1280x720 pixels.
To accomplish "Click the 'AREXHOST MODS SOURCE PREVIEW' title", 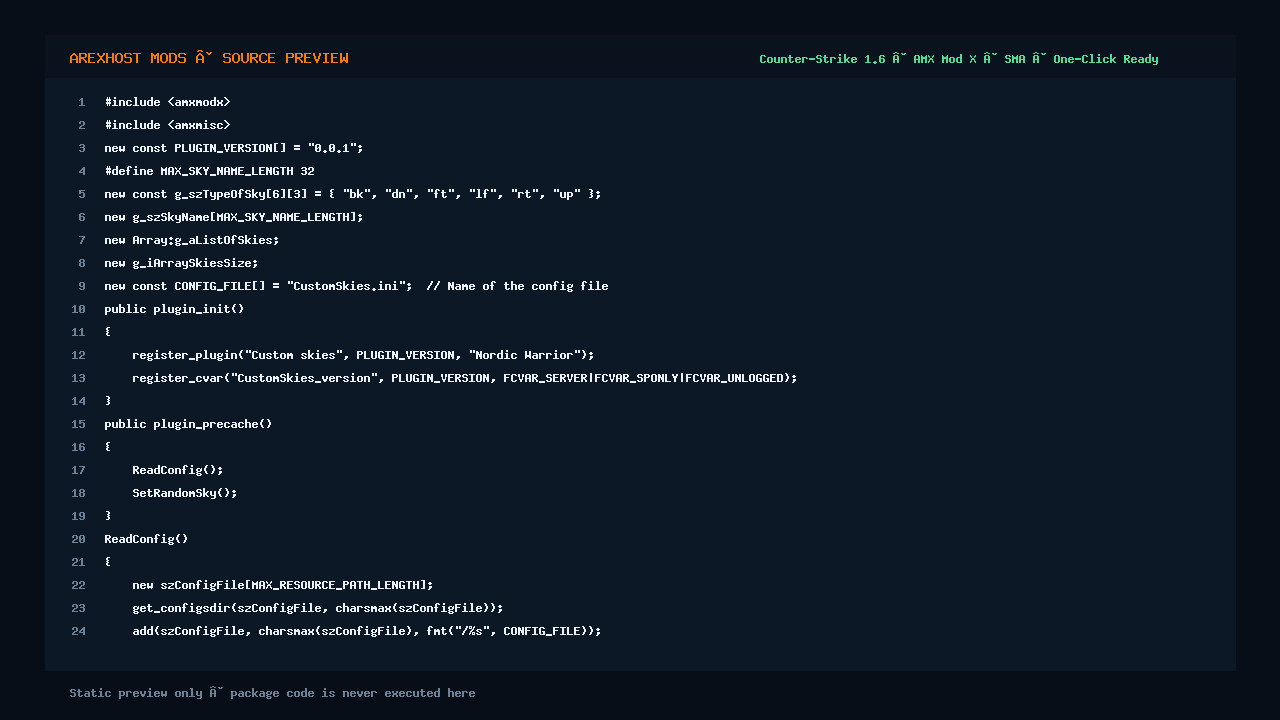I will coord(209,58).
